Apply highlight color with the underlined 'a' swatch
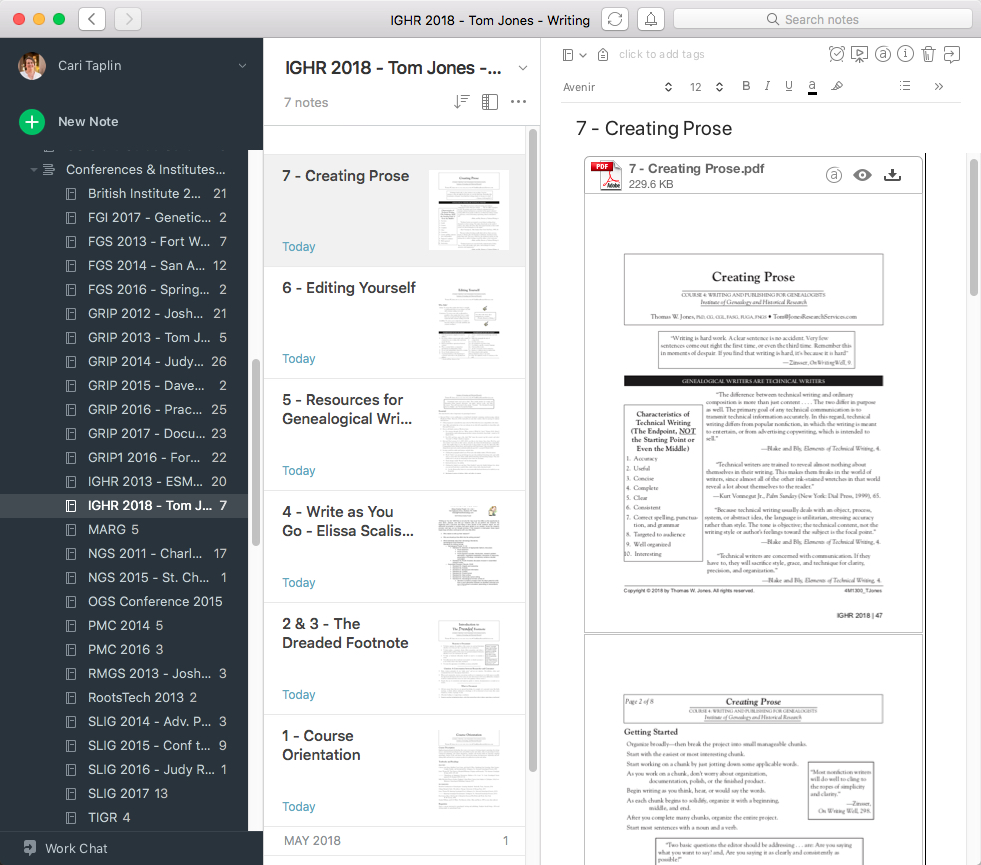The image size is (981, 865). click(812, 86)
